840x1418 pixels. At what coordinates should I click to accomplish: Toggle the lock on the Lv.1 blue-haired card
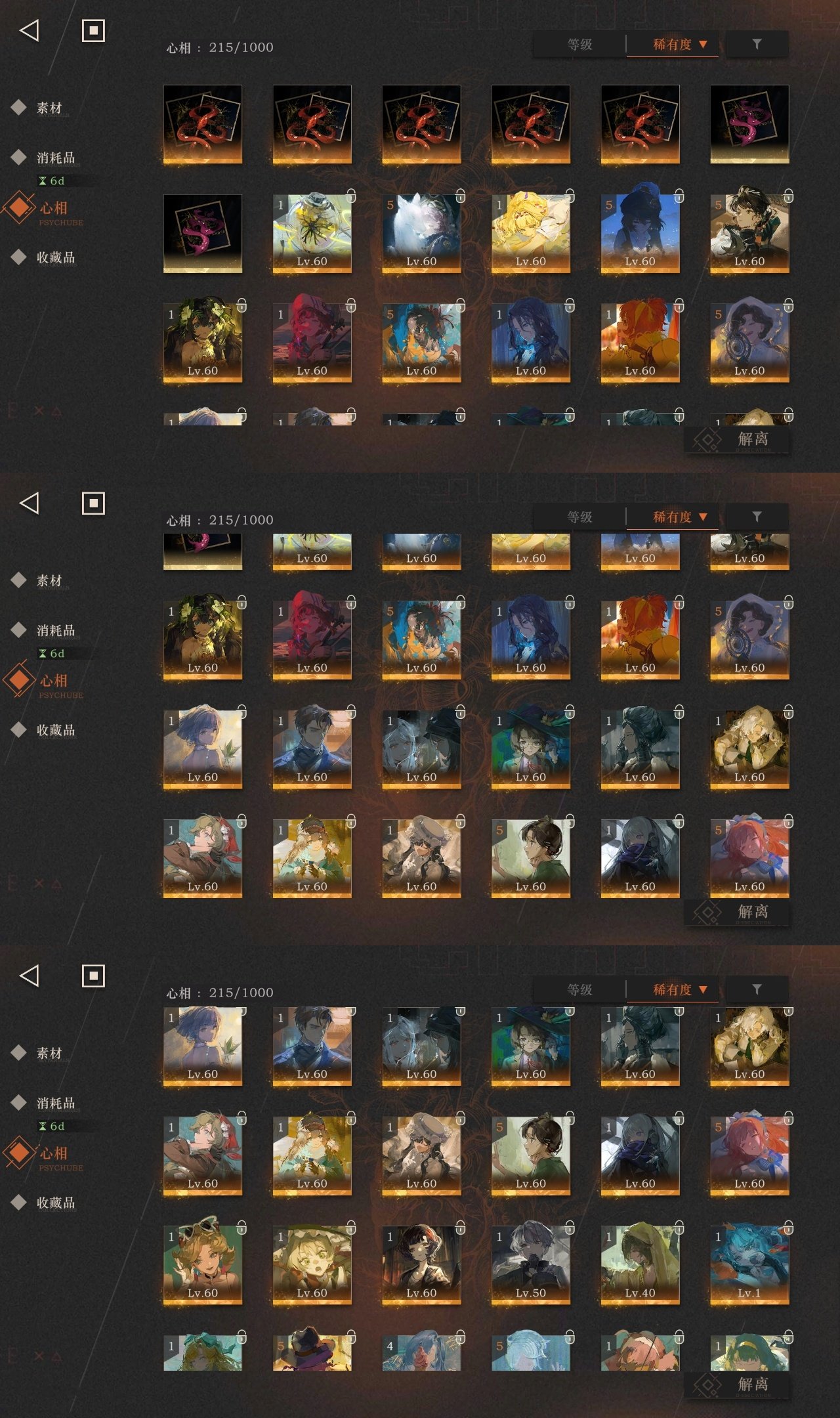point(789,1226)
